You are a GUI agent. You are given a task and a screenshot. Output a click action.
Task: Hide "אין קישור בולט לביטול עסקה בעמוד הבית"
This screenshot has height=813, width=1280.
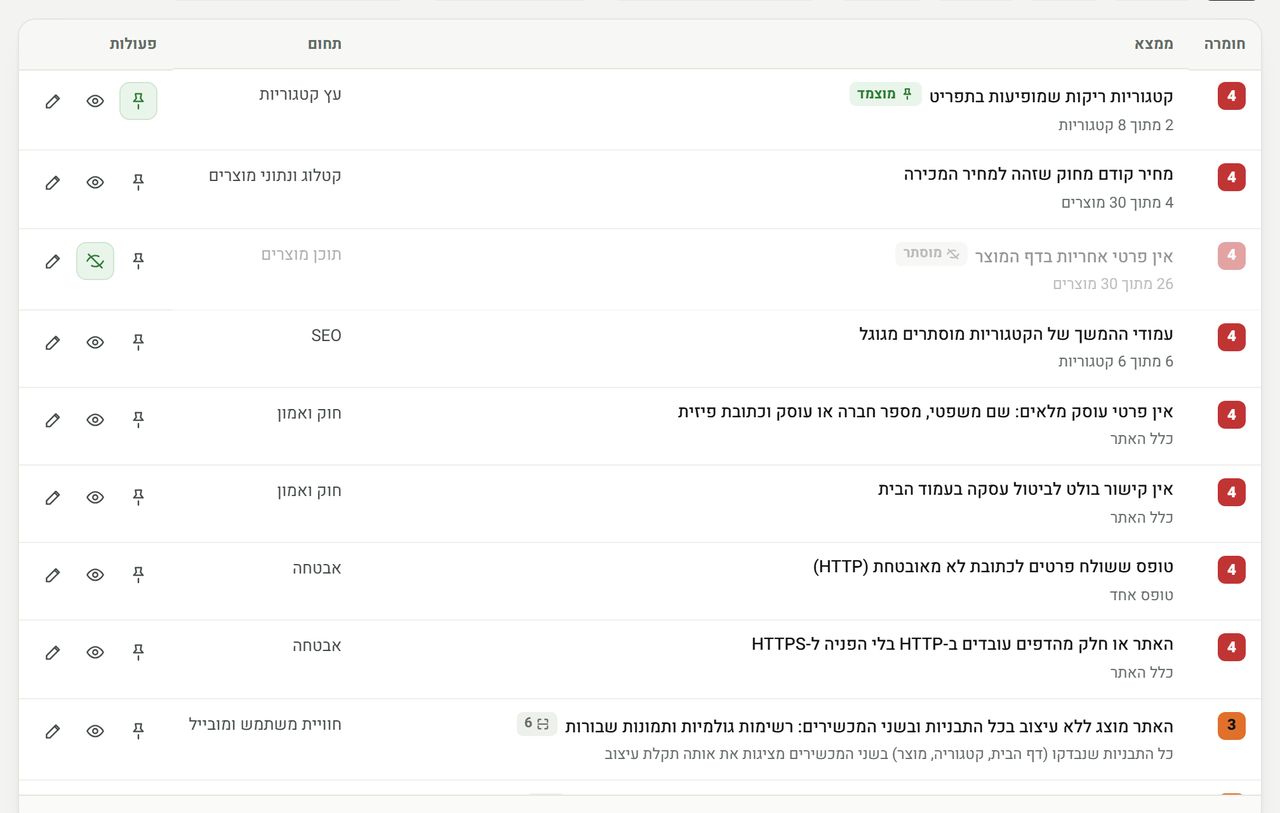pos(95,497)
